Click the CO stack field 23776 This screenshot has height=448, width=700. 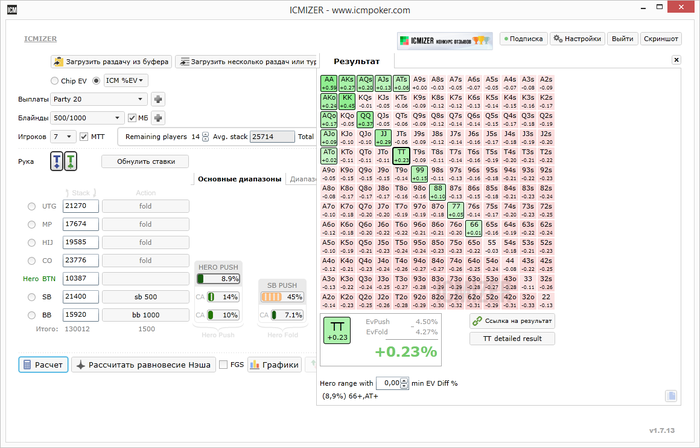pos(80,260)
